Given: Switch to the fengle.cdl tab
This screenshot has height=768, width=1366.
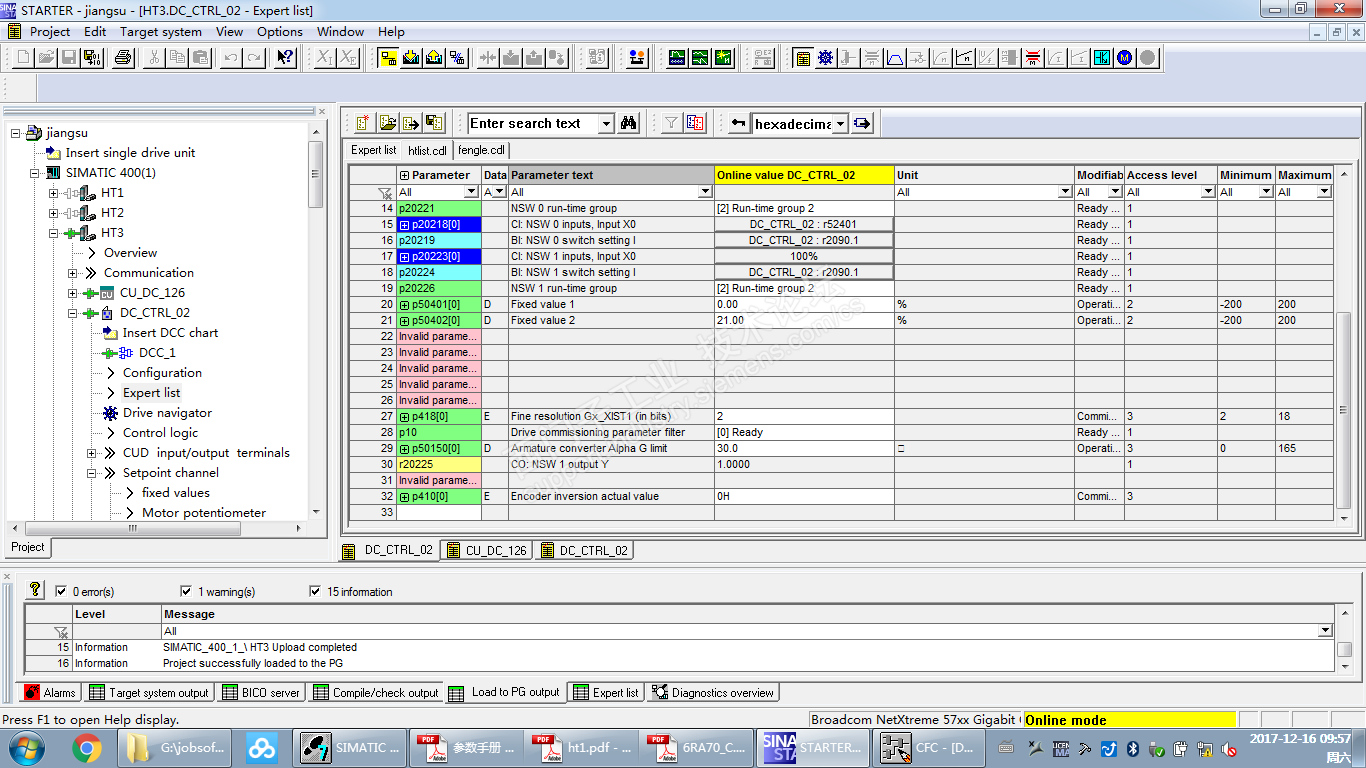Looking at the screenshot, I should (482, 150).
